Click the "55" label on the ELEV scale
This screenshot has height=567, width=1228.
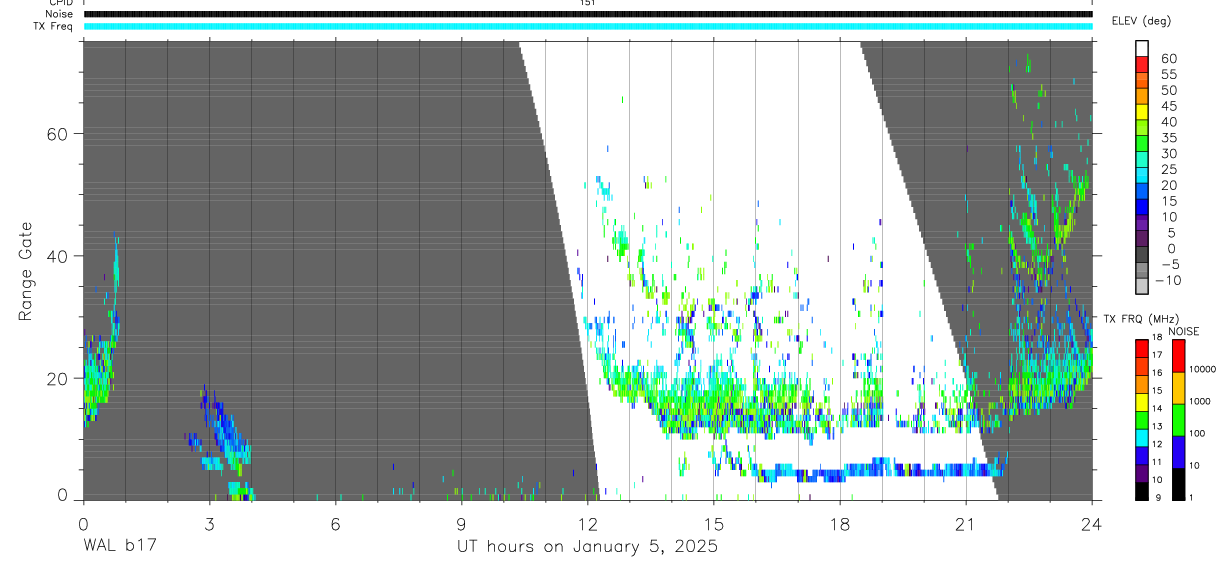(1169, 74)
